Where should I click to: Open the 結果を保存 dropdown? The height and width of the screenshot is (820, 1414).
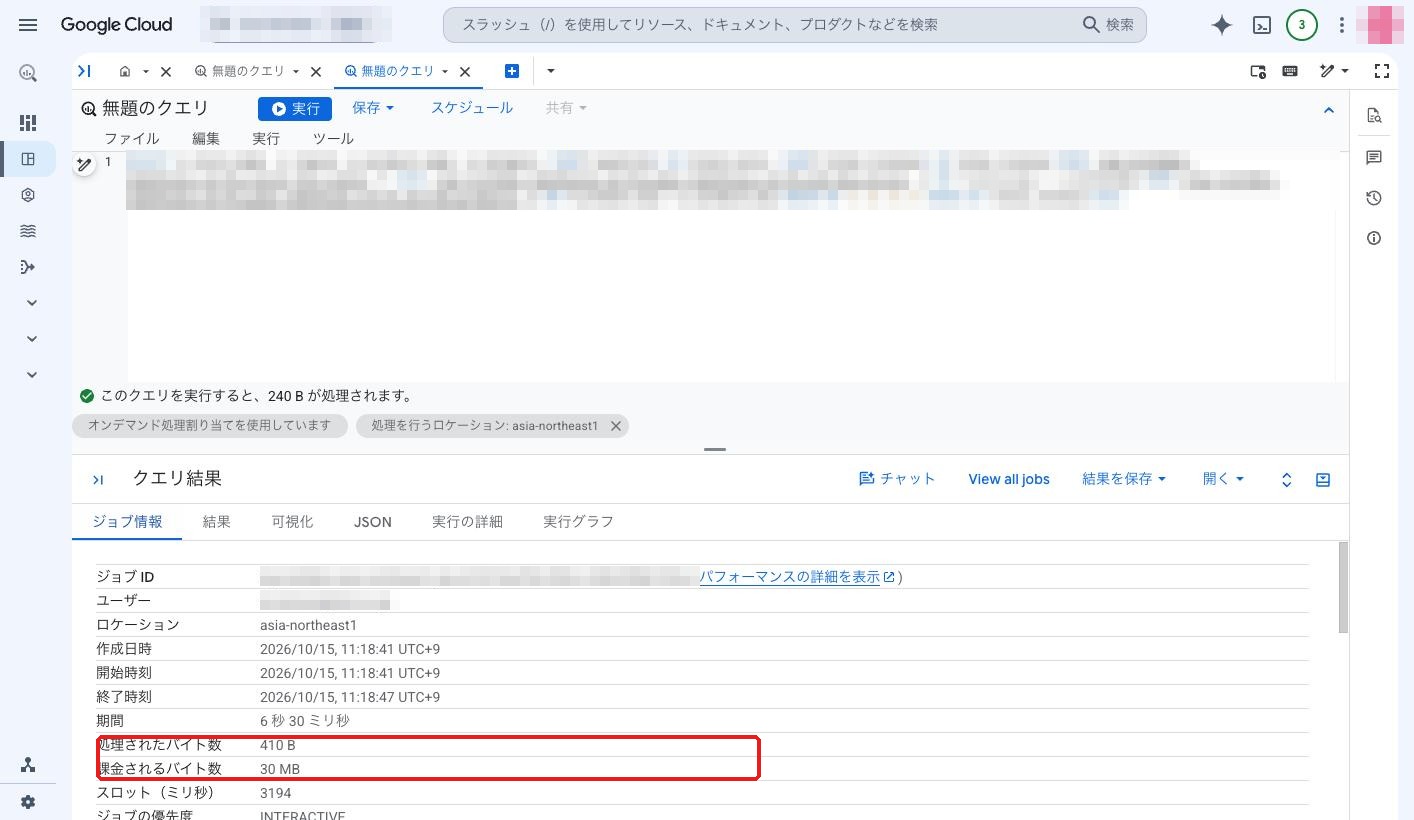pos(1124,479)
